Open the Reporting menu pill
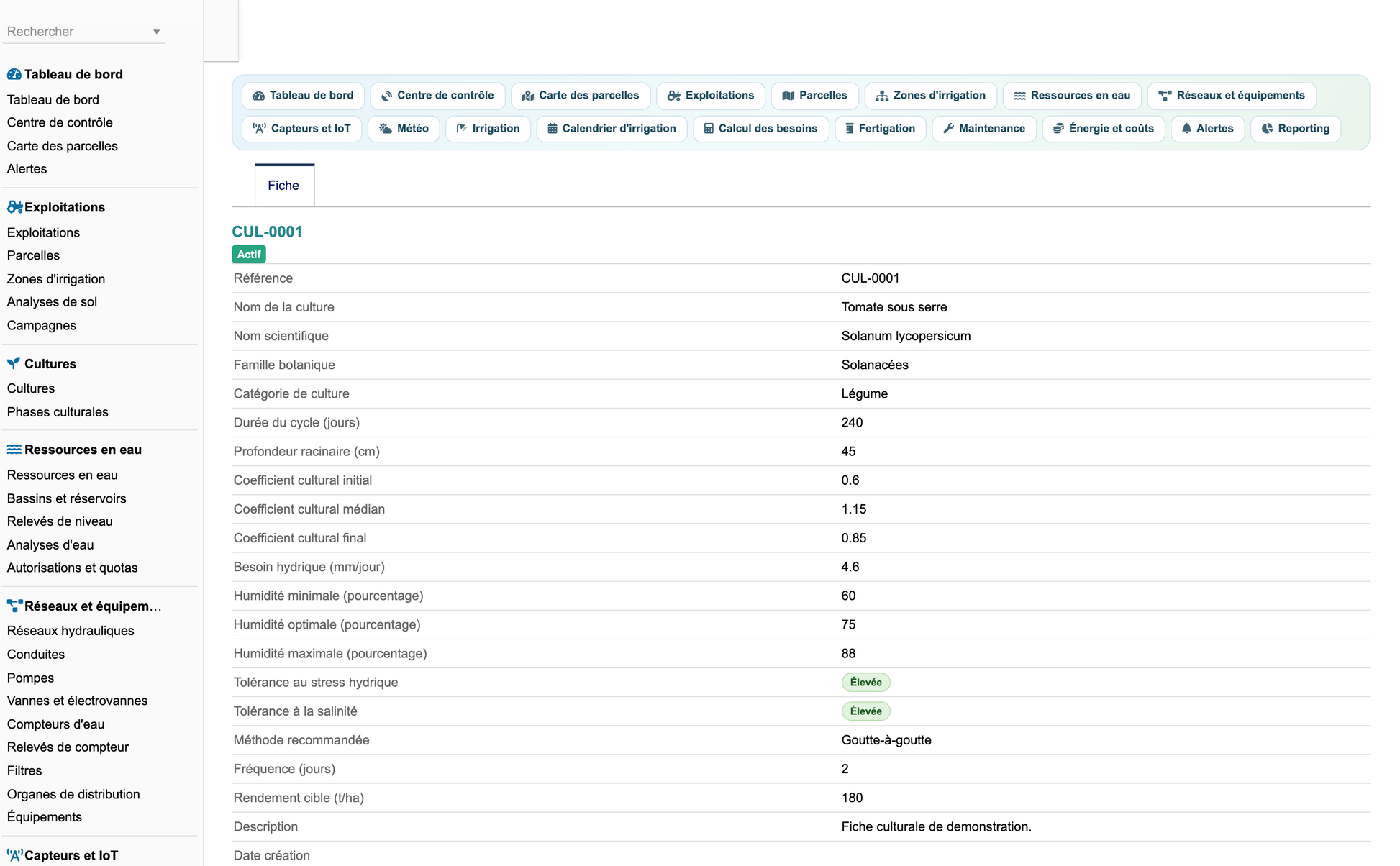Screen dimensions: 1400x866 coord(1296,129)
